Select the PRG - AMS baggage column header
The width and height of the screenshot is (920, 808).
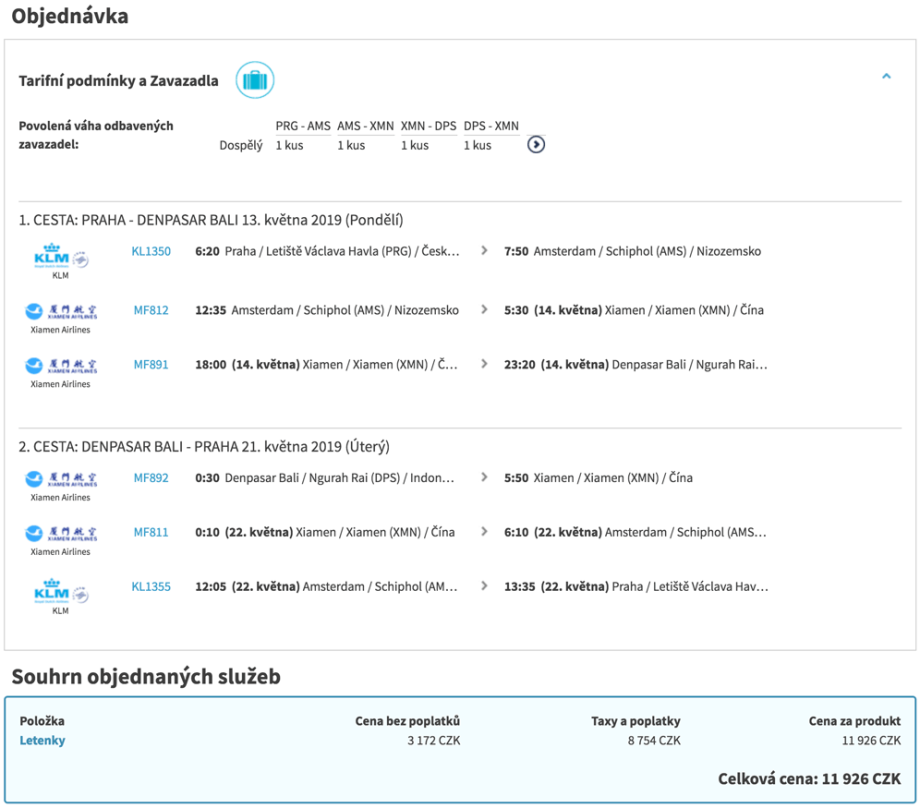click(x=303, y=126)
